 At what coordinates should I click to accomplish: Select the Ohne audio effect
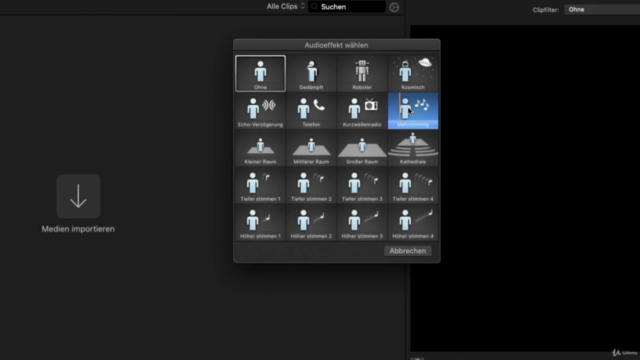pos(260,73)
